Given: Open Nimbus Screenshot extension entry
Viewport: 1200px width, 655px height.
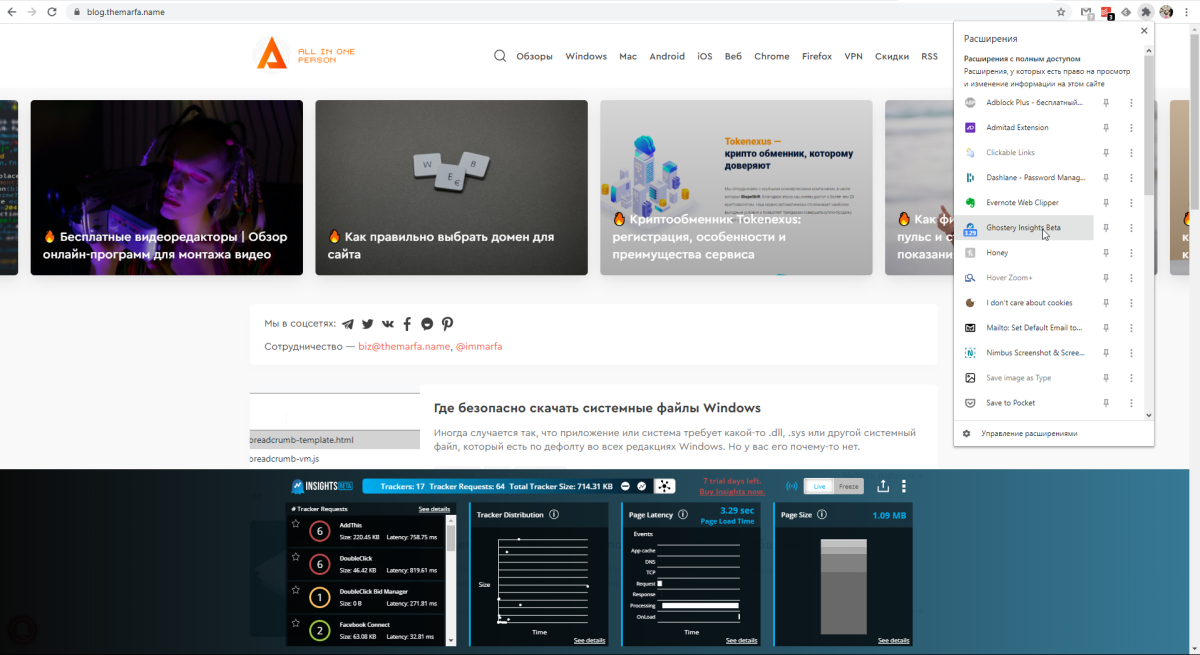Looking at the screenshot, I should (x=1025, y=353).
